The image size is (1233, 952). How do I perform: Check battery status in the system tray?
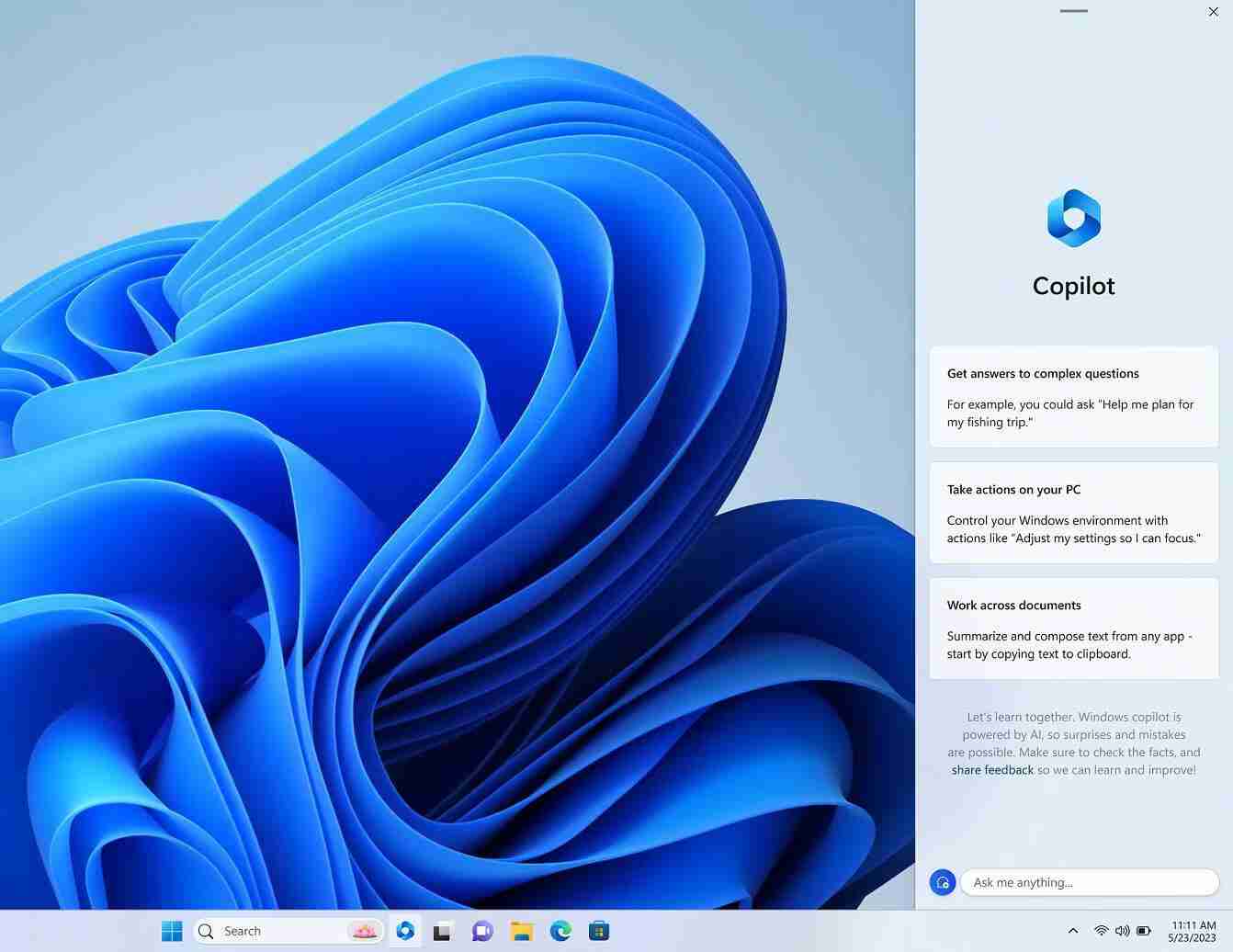(1143, 930)
